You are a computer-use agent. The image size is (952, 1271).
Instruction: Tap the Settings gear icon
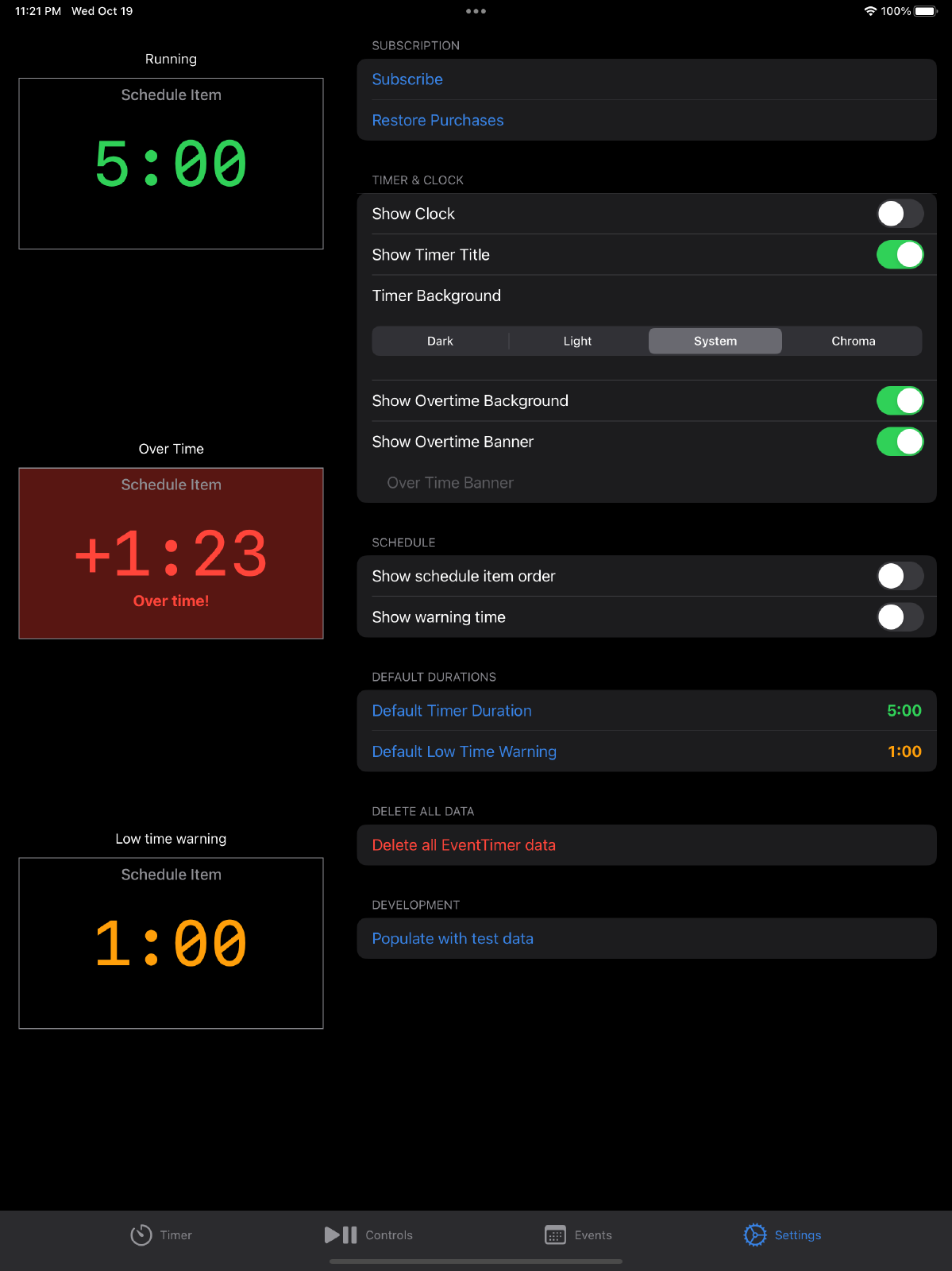coord(755,1234)
